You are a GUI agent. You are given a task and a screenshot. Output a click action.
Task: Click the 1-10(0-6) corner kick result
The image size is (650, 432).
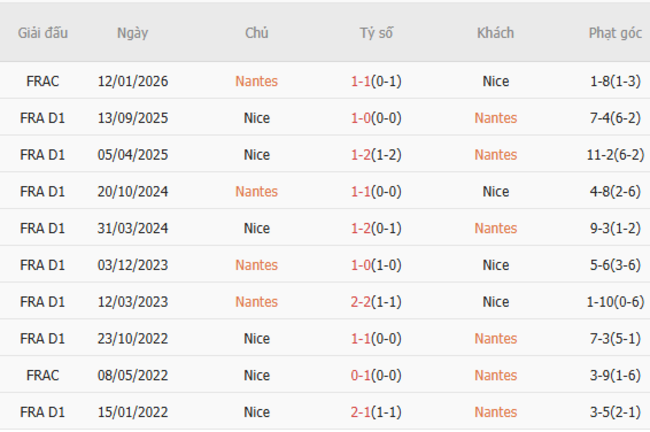point(615,302)
